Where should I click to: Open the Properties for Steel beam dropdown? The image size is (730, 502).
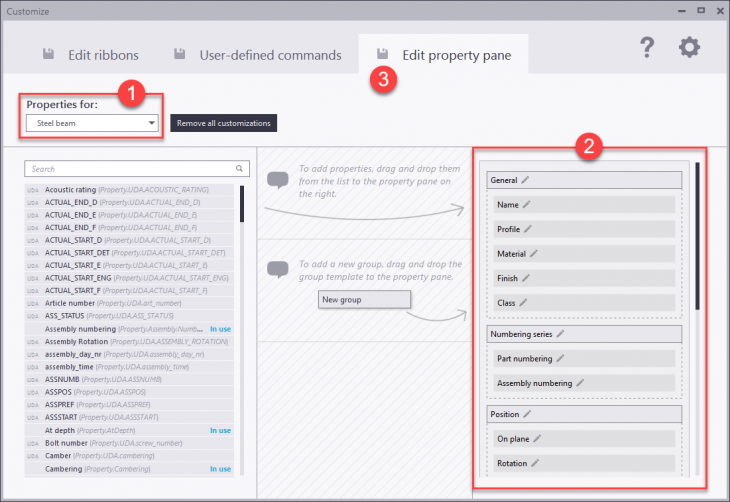coord(92,123)
